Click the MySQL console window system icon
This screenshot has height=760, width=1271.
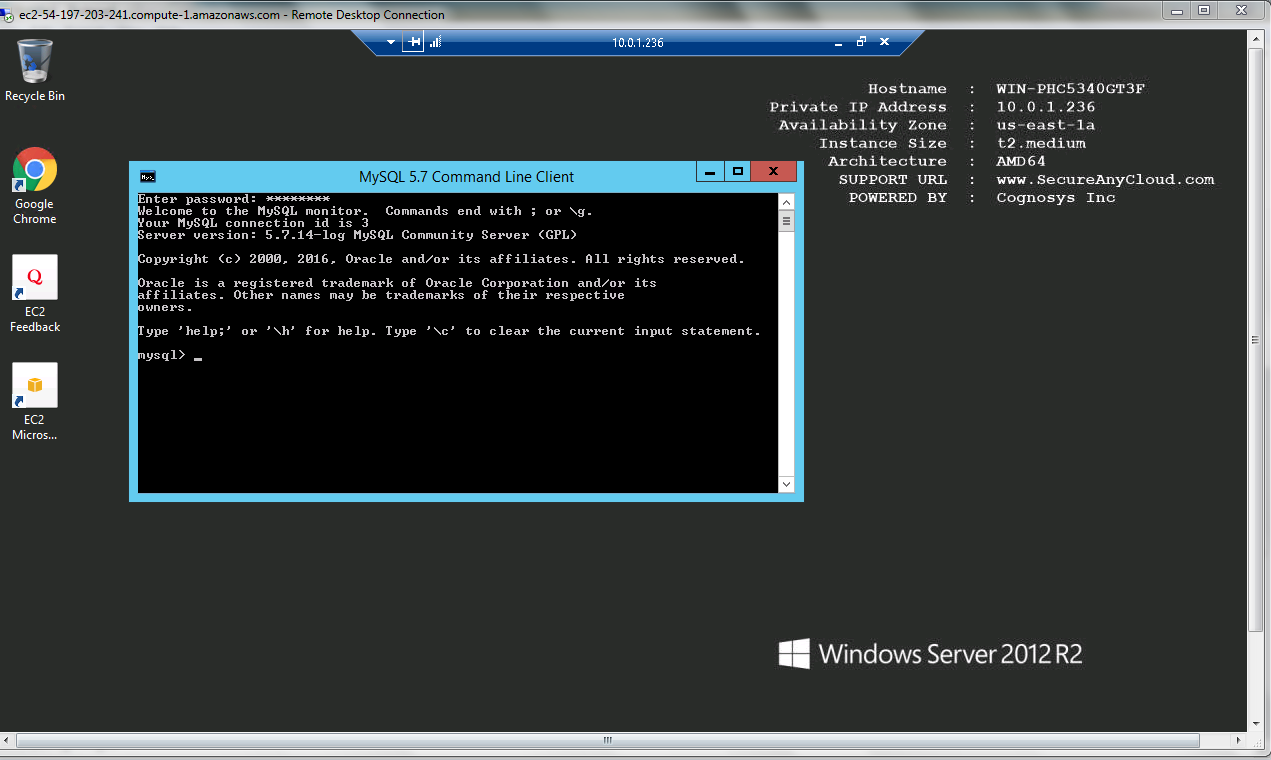(x=148, y=177)
